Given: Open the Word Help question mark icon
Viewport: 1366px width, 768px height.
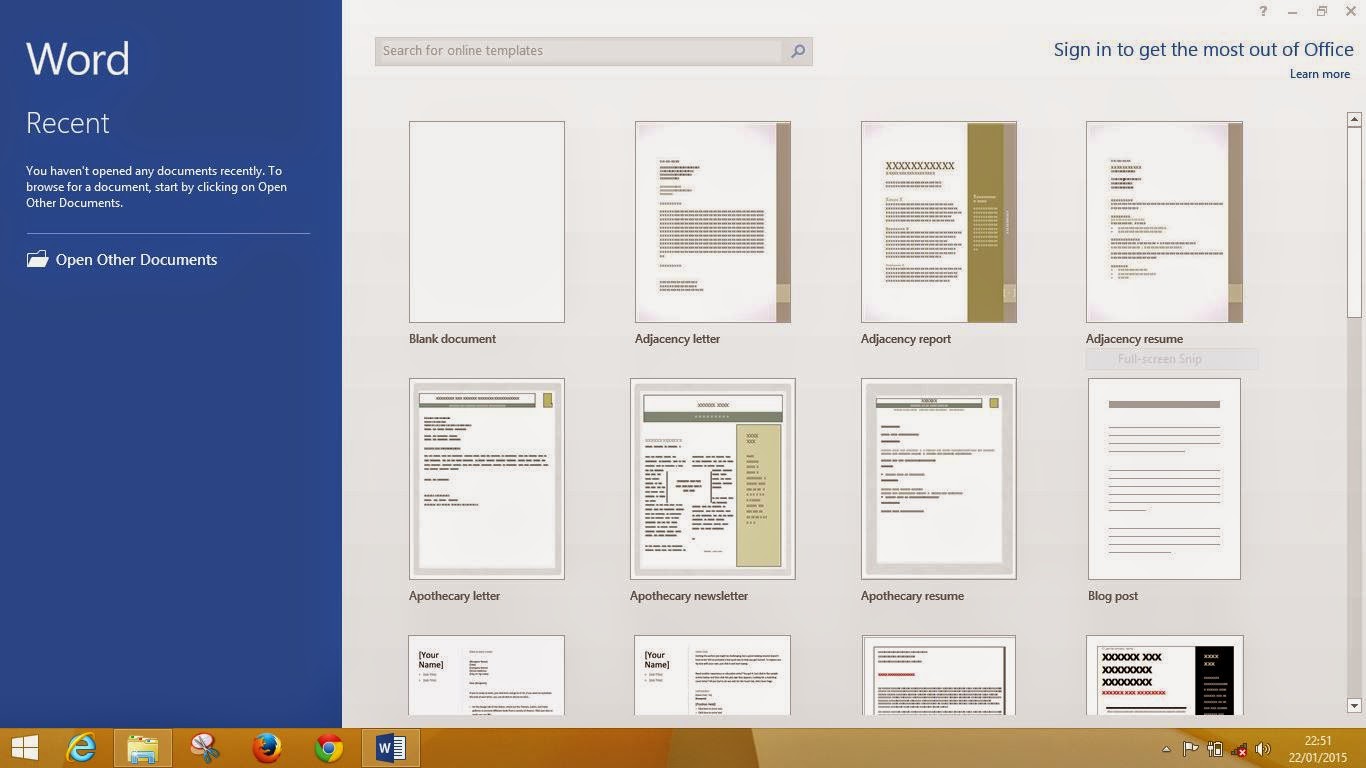Looking at the screenshot, I should pos(1264,11).
